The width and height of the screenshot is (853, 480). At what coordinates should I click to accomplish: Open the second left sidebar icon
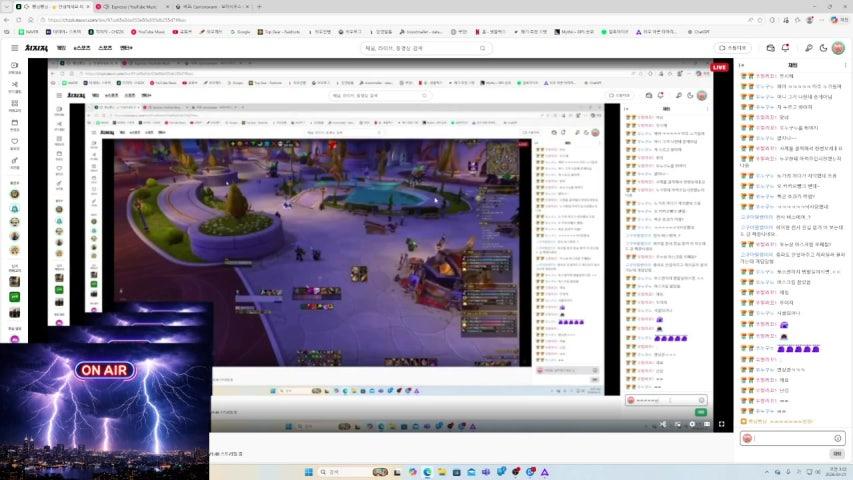[x=15, y=87]
